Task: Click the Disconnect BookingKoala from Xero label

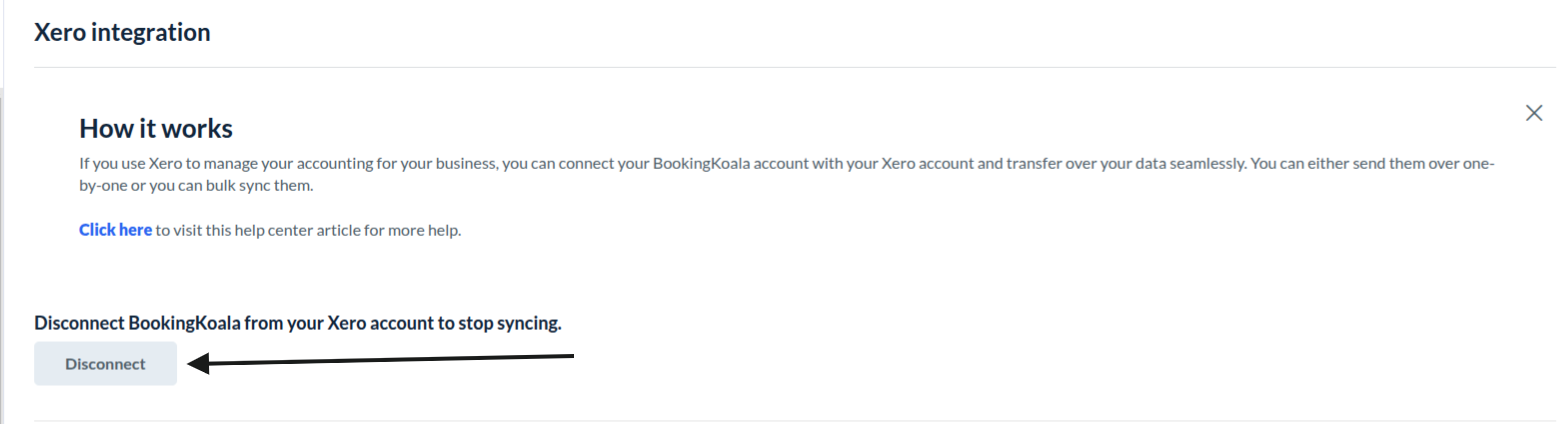Action: pyautogui.click(x=297, y=323)
